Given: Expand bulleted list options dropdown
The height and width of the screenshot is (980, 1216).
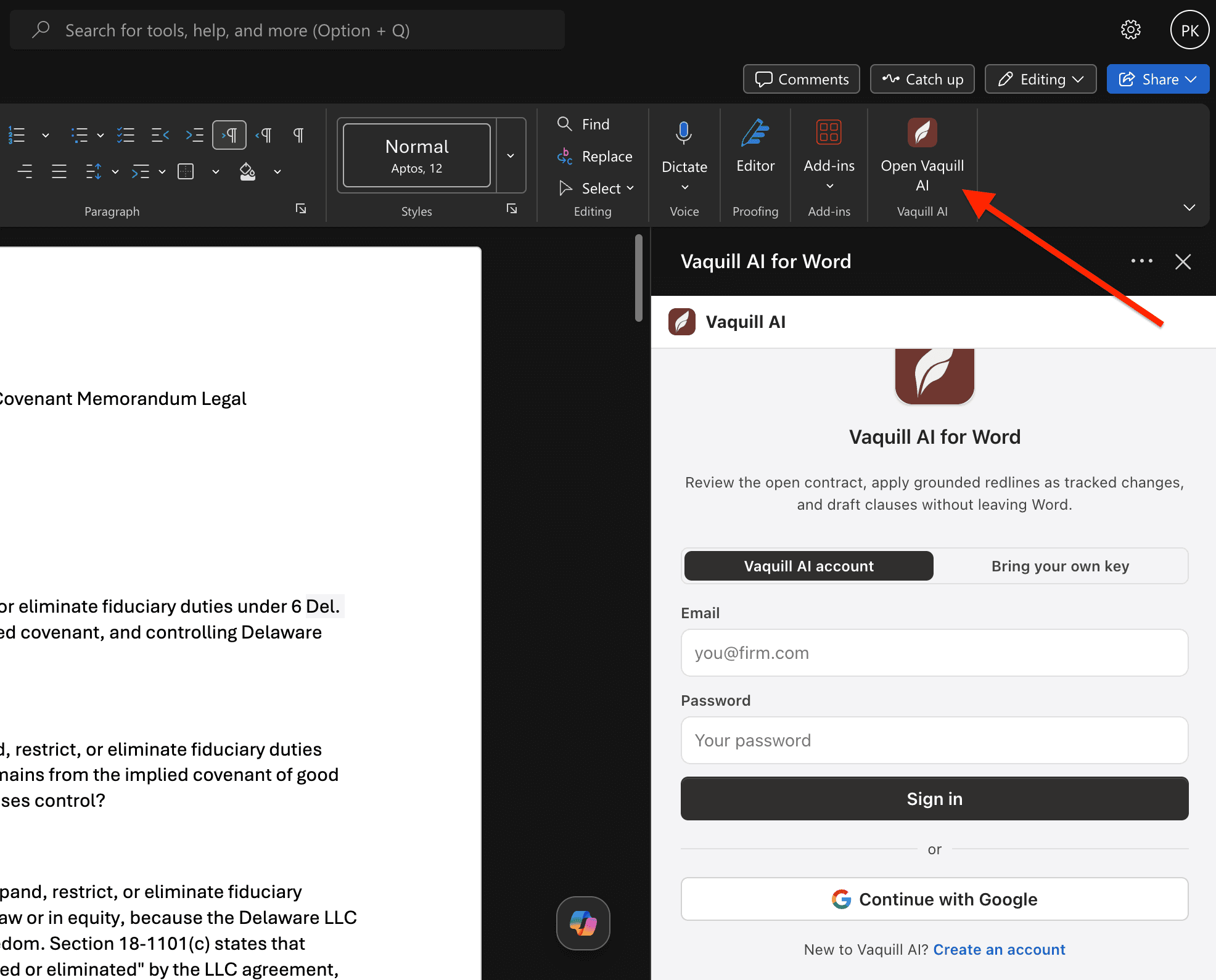Looking at the screenshot, I should (101, 135).
